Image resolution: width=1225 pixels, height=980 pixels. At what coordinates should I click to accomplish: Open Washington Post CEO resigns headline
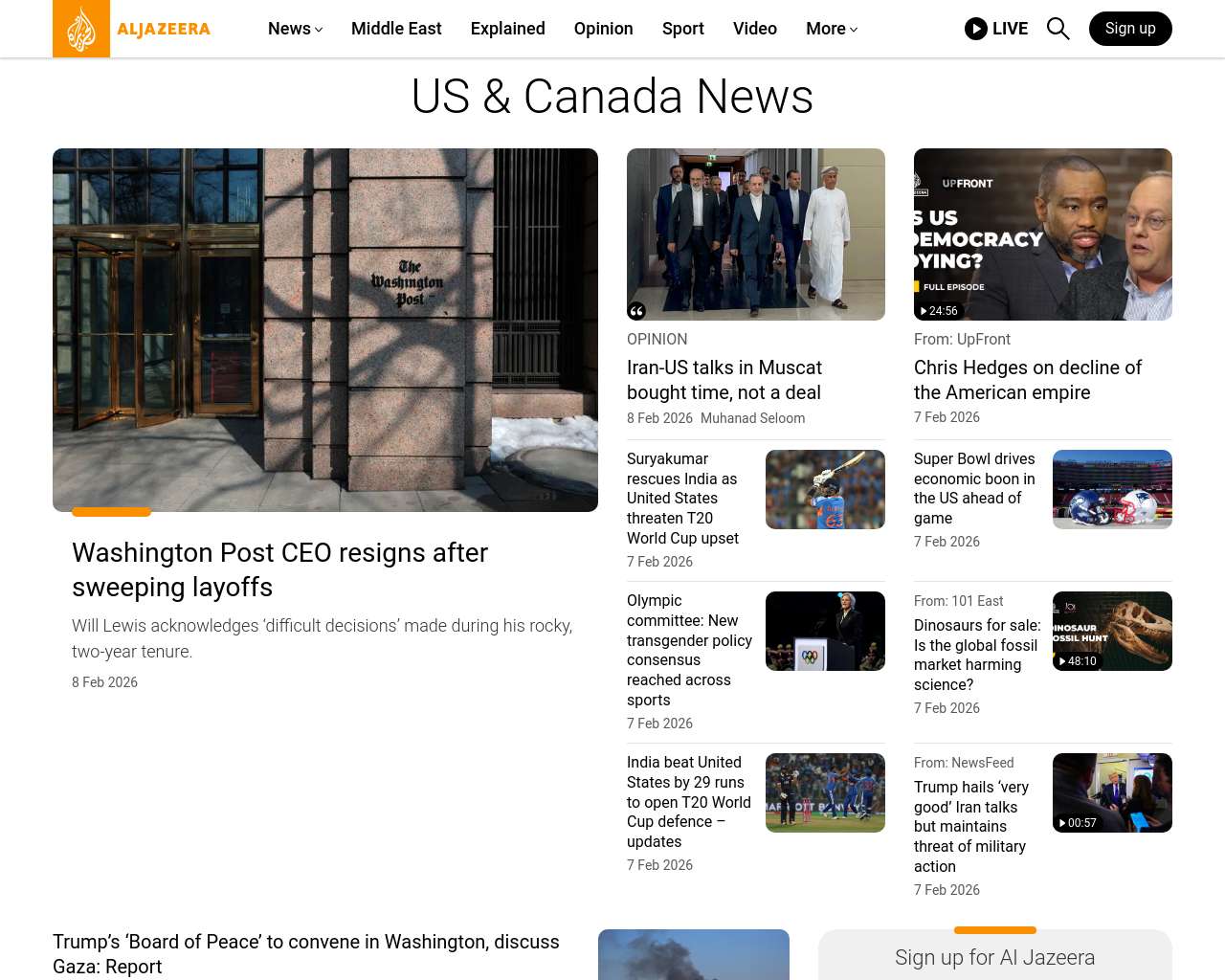point(279,569)
